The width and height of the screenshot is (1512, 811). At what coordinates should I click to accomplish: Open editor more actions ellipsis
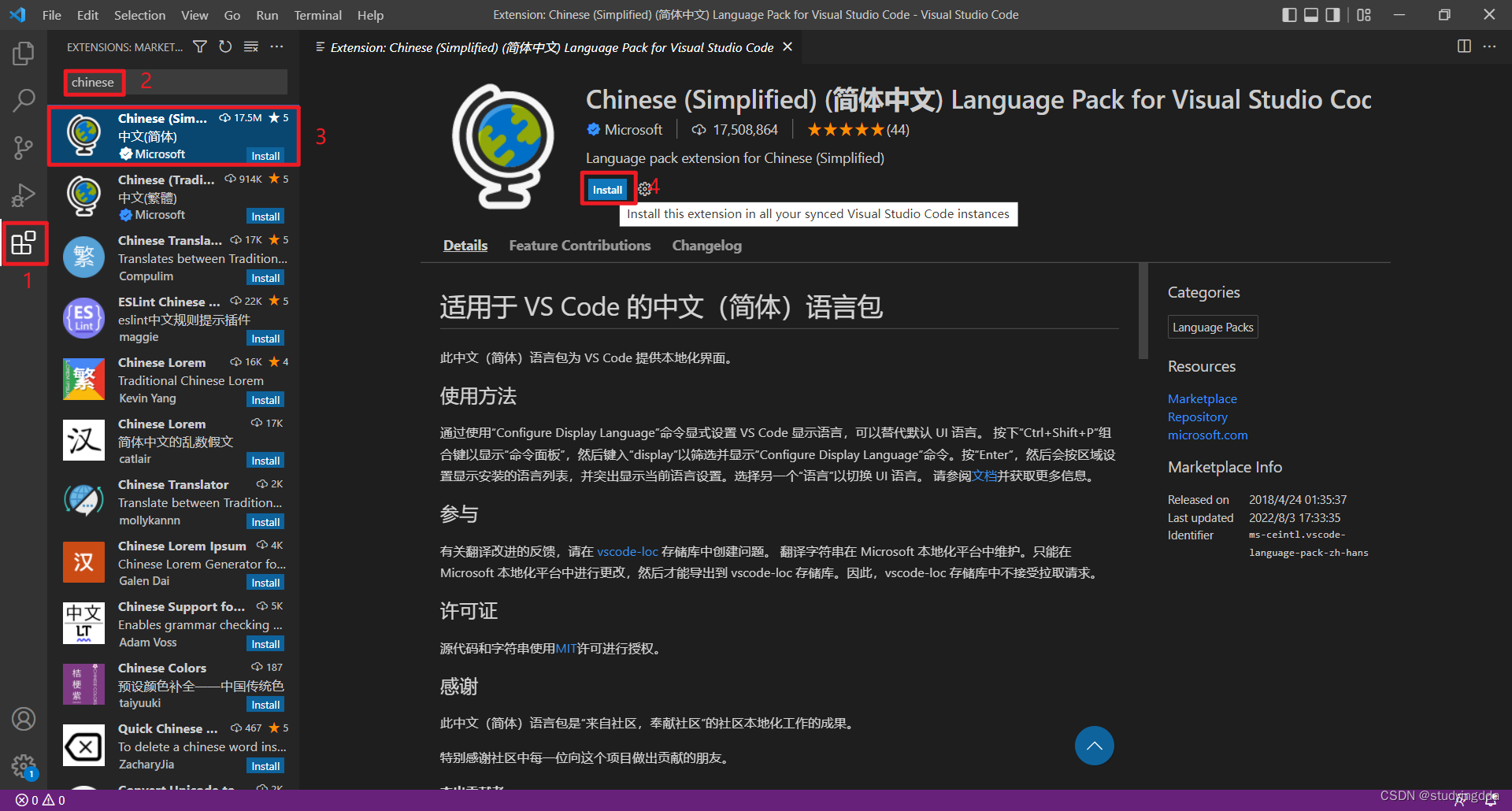(x=1489, y=46)
